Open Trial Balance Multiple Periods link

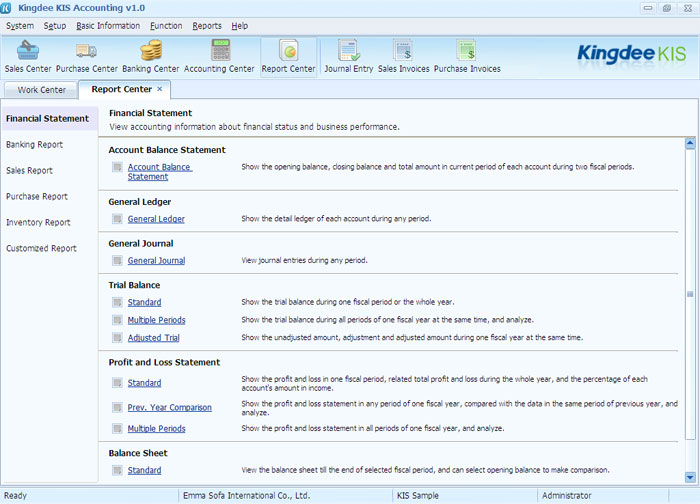click(x=156, y=320)
